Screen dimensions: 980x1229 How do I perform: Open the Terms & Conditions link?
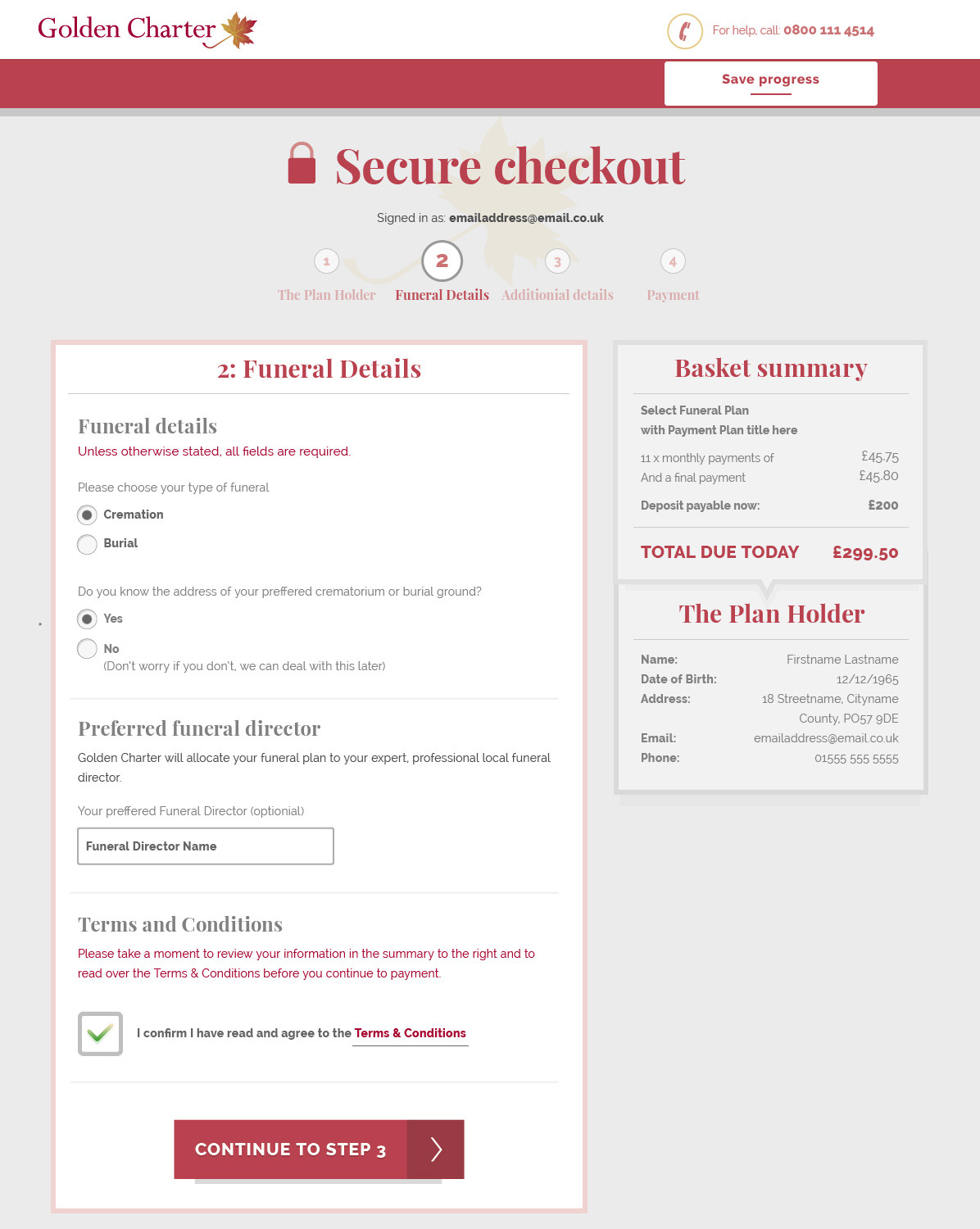[x=410, y=1033]
